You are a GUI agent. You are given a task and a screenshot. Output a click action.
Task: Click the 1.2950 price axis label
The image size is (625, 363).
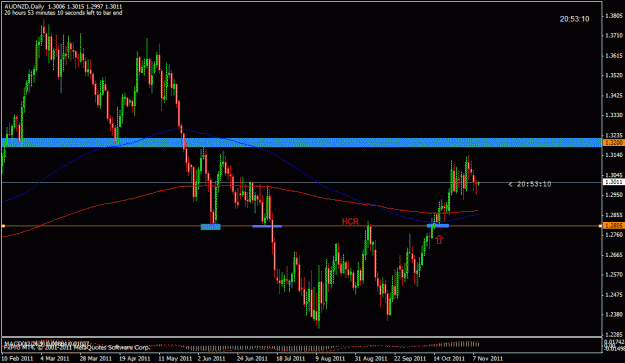click(x=613, y=195)
